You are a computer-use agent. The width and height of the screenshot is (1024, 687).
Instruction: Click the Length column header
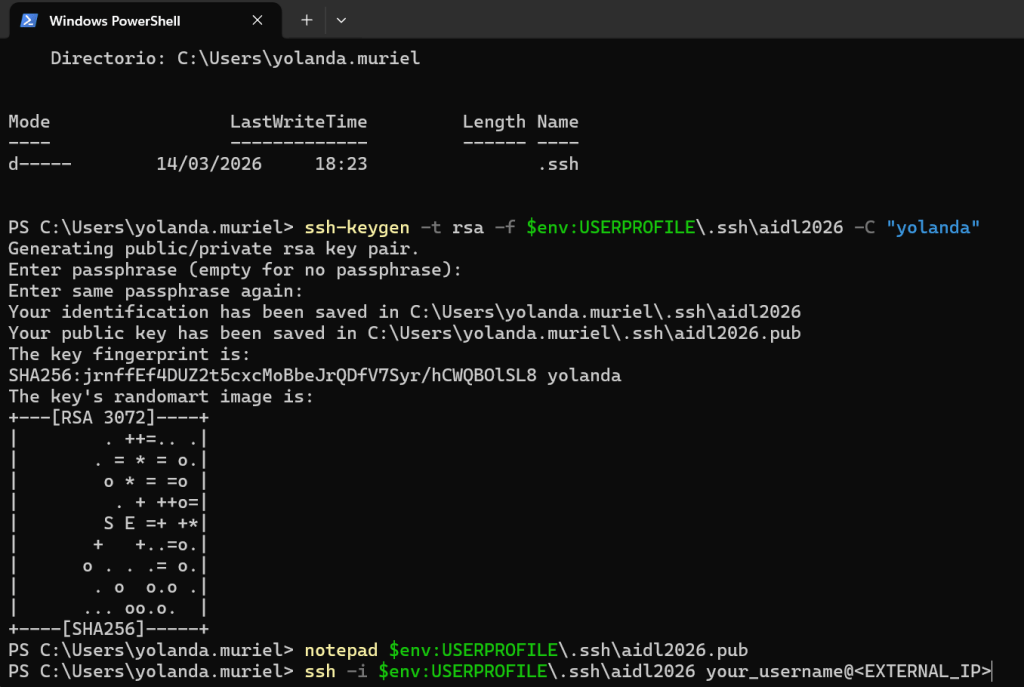(x=493, y=122)
